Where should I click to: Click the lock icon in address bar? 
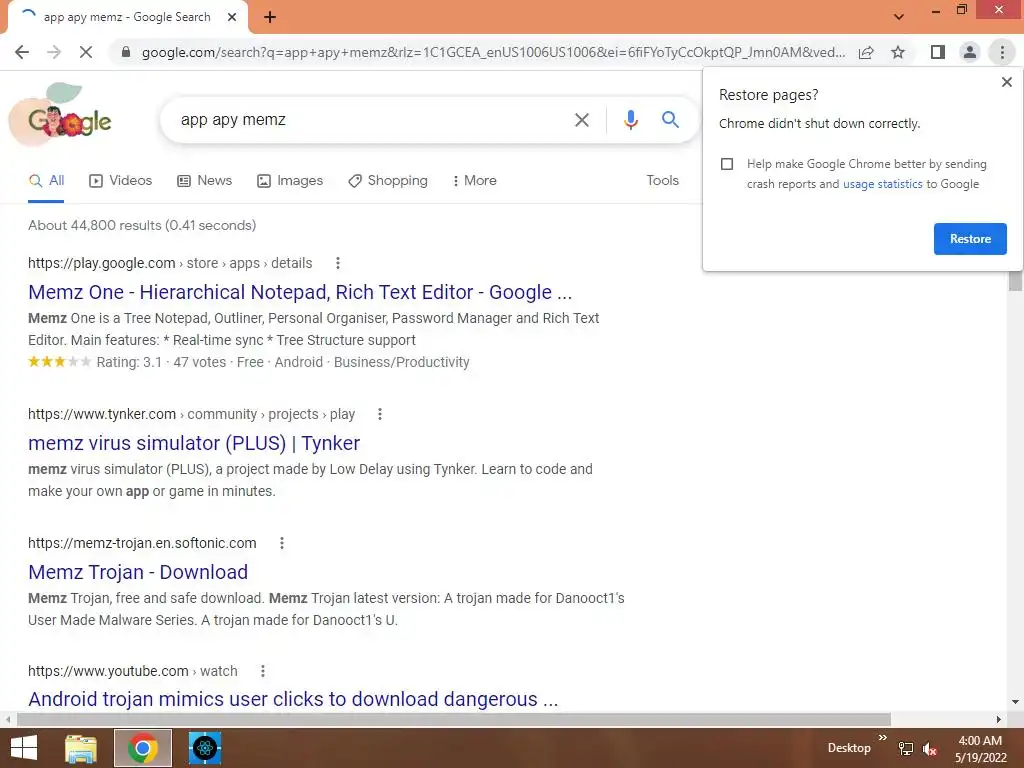126,52
